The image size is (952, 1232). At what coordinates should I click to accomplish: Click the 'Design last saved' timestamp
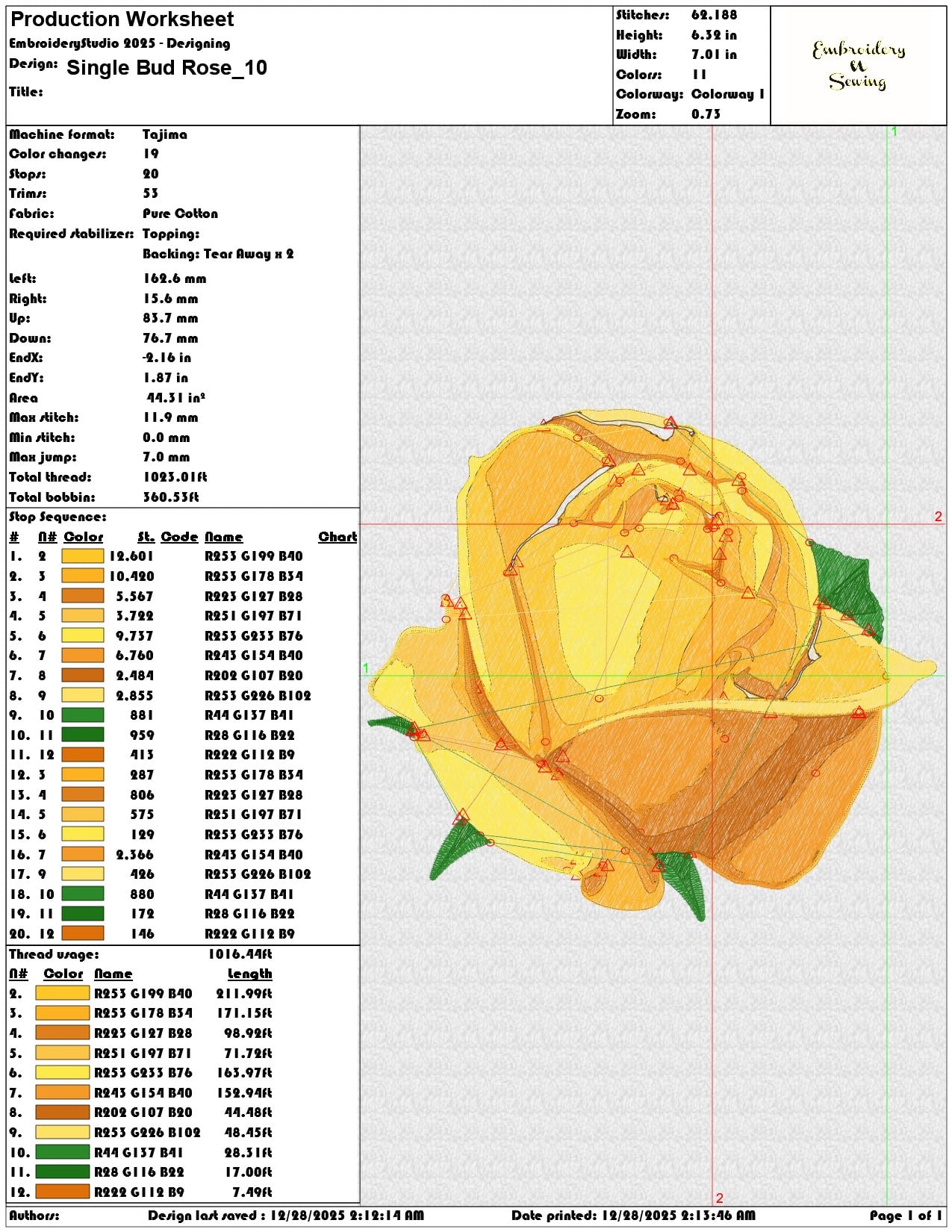point(286,1216)
